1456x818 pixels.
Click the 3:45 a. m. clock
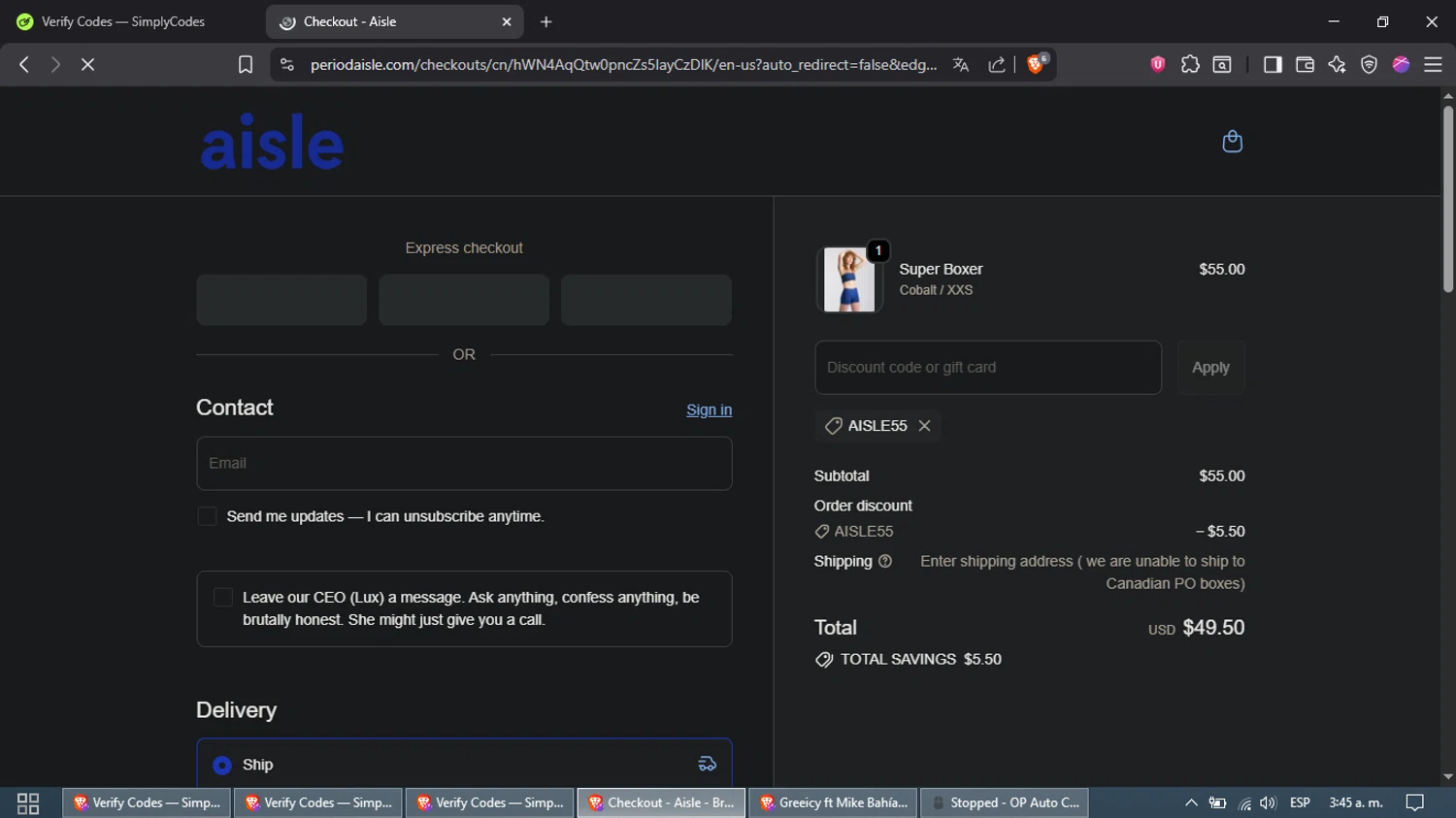point(1356,803)
